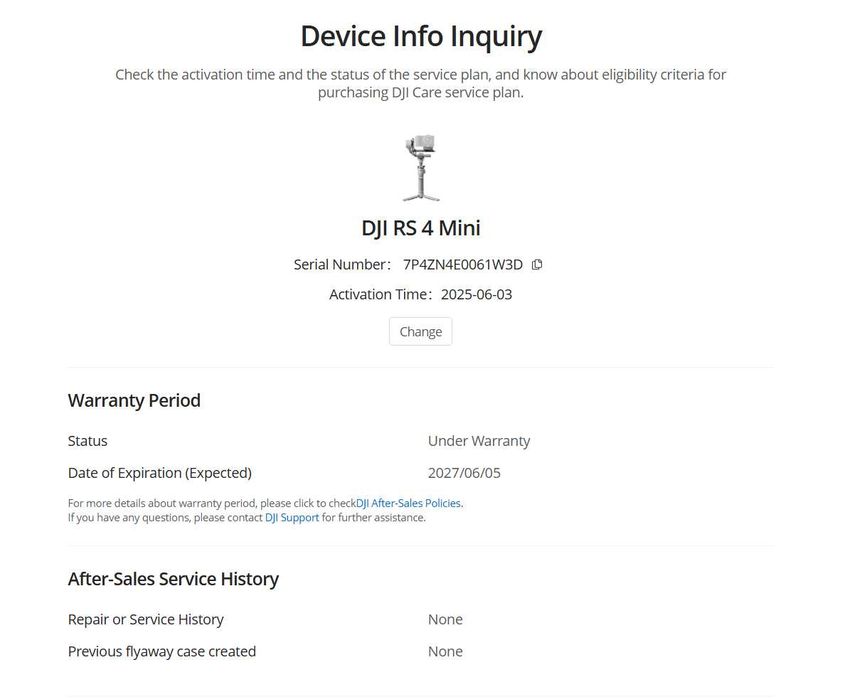The image size is (845, 699).
Task: Click the None value for flyaway case
Action: tap(445, 651)
